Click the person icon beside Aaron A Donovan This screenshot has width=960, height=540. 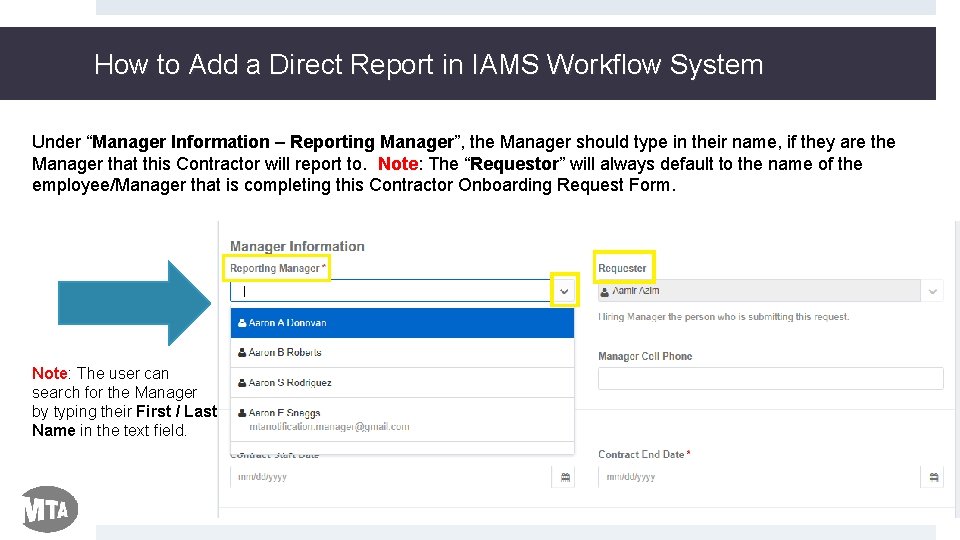(x=242, y=323)
